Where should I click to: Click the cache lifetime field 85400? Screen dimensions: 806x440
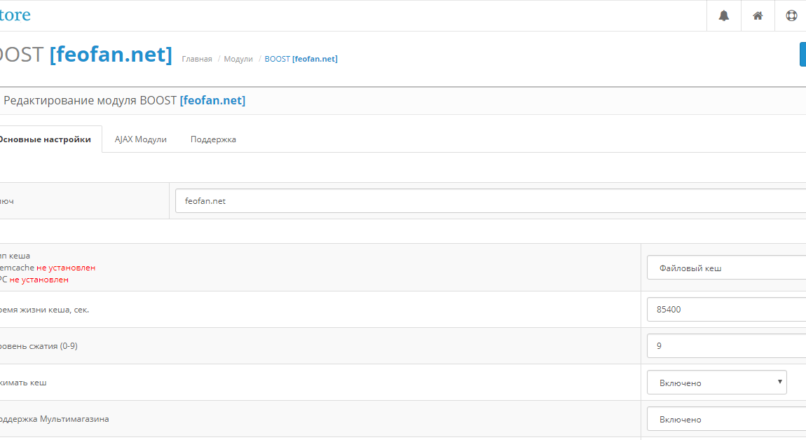coord(726,309)
